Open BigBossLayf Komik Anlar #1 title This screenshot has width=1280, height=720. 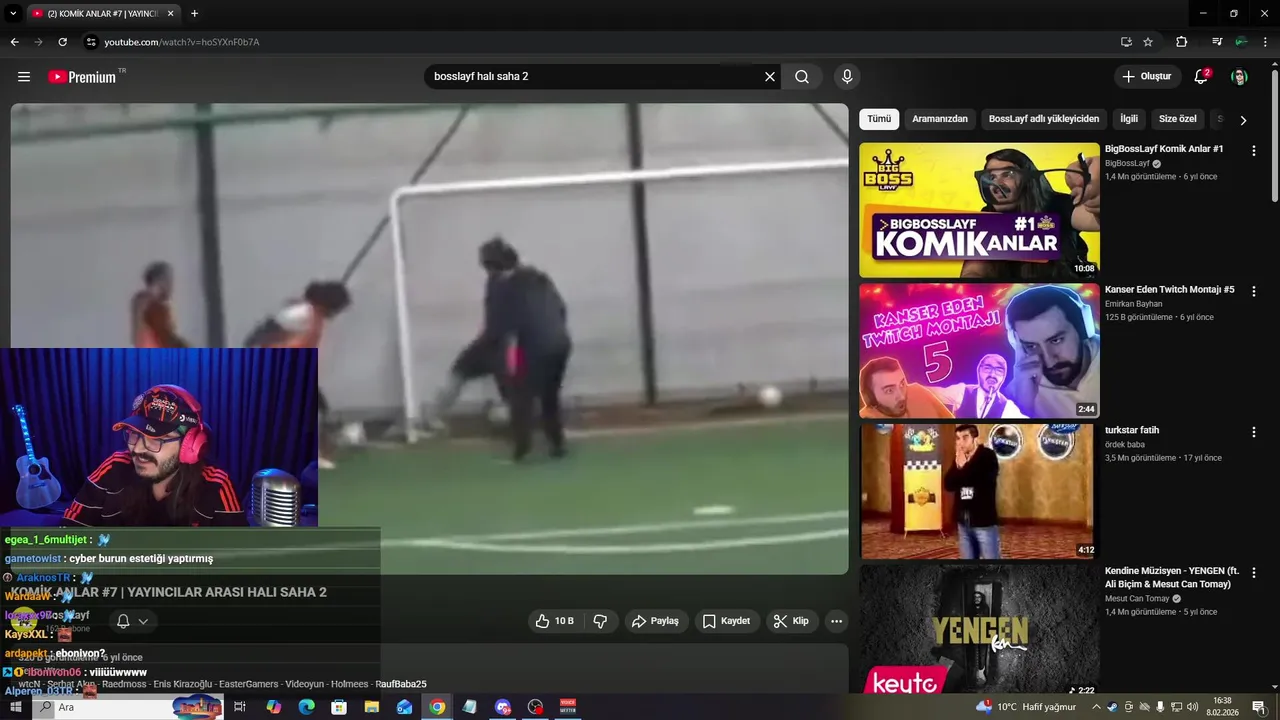(1164, 149)
